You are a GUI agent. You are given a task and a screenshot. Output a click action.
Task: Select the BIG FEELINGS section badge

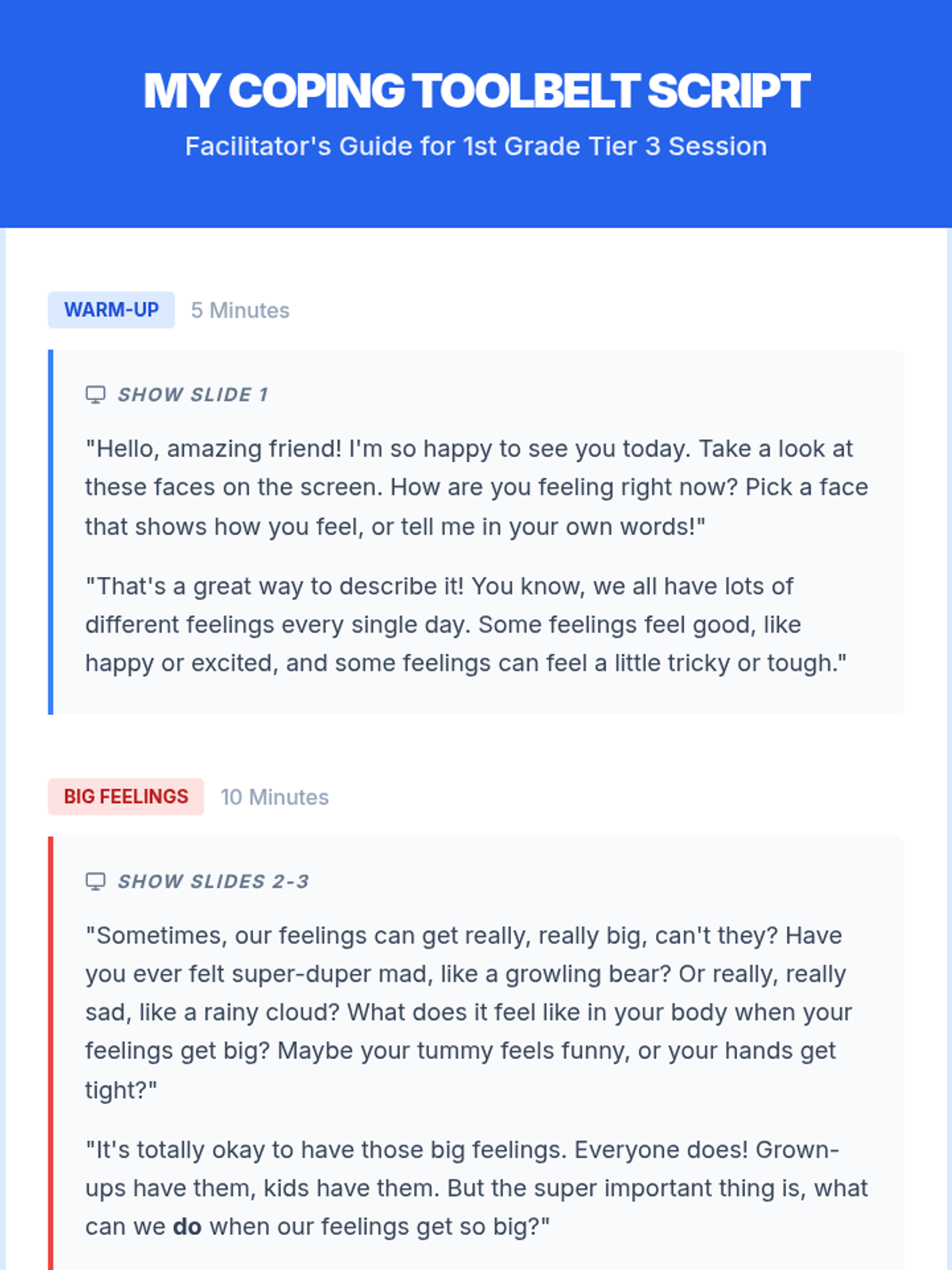(126, 796)
